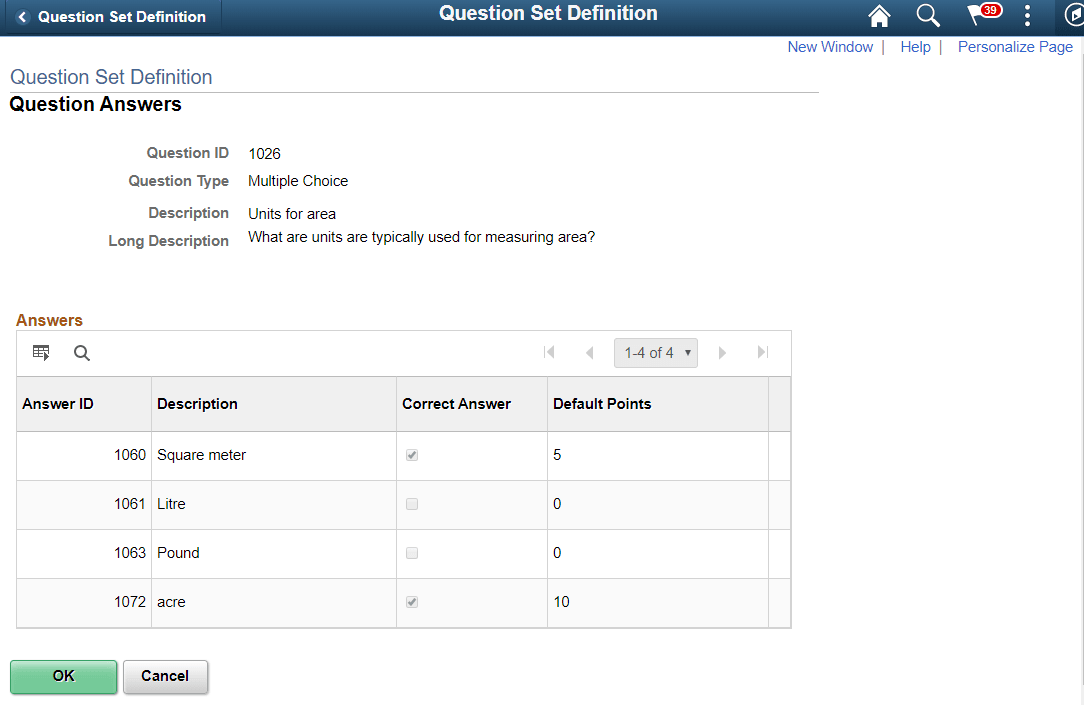
Task: Open the NavBar icon in the top-right corner
Action: tap(1074, 16)
